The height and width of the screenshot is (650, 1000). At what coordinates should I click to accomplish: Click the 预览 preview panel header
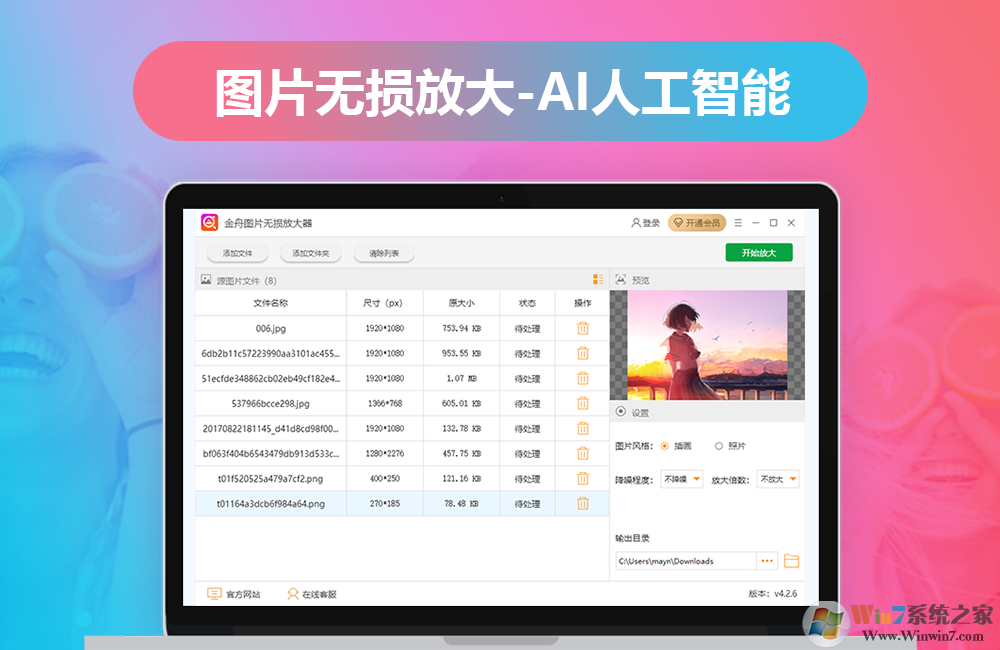(x=633, y=280)
